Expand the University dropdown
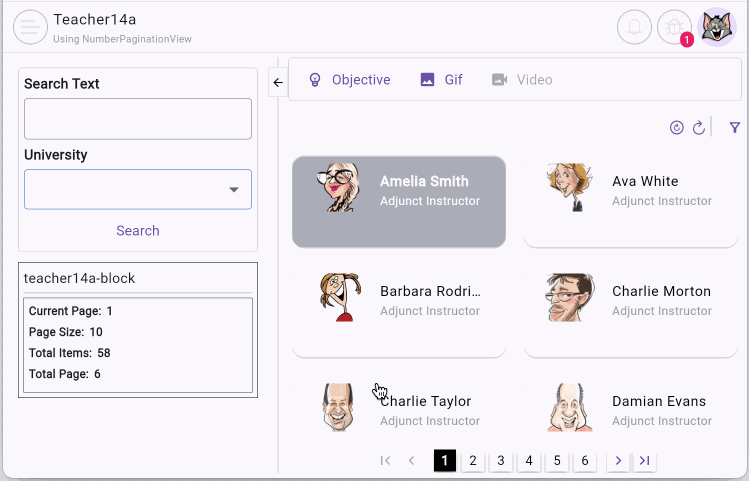 click(x=233, y=189)
